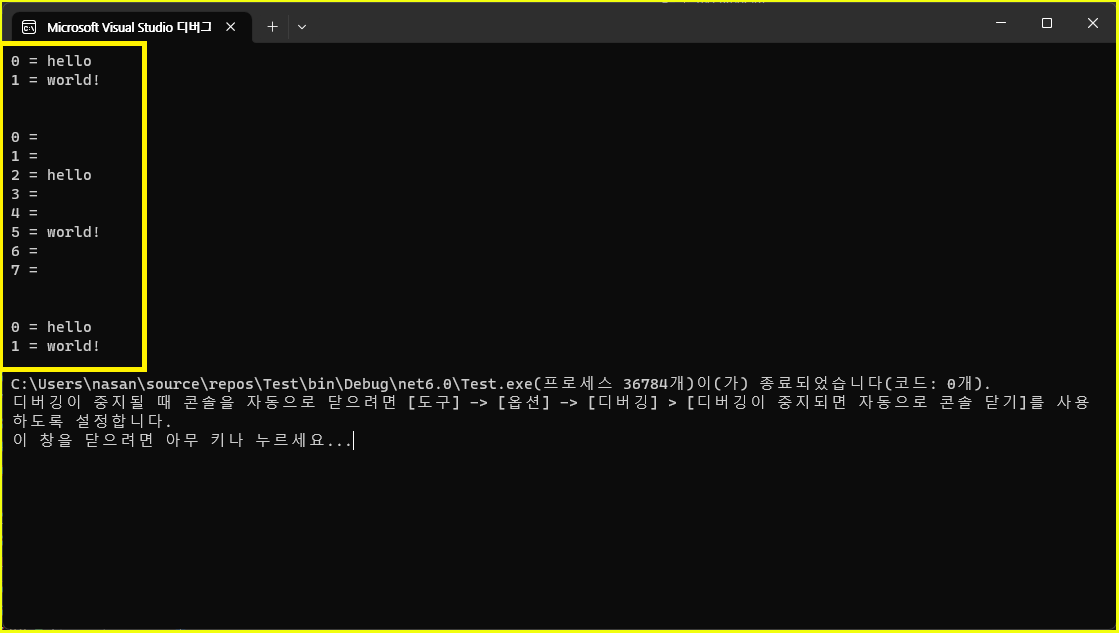Click the '6 =' empty entry line
The width and height of the screenshot is (1119, 633).
(x=24, y=251)
